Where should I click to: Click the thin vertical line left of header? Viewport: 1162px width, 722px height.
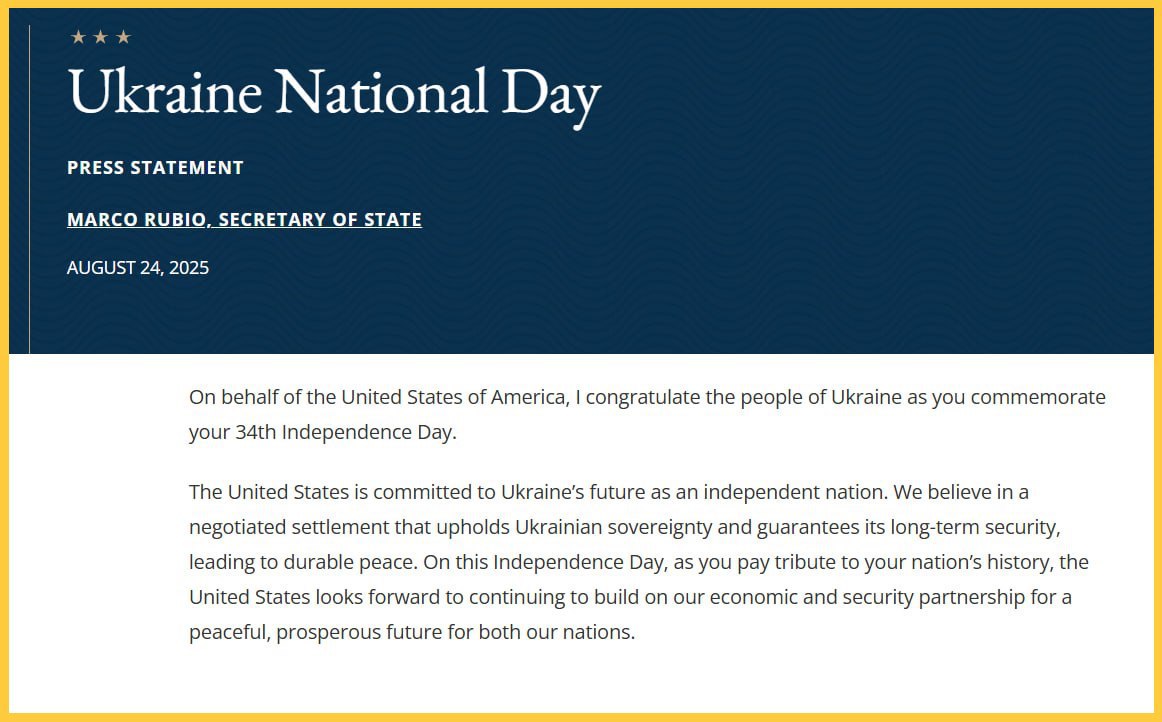tap(30, 190)
